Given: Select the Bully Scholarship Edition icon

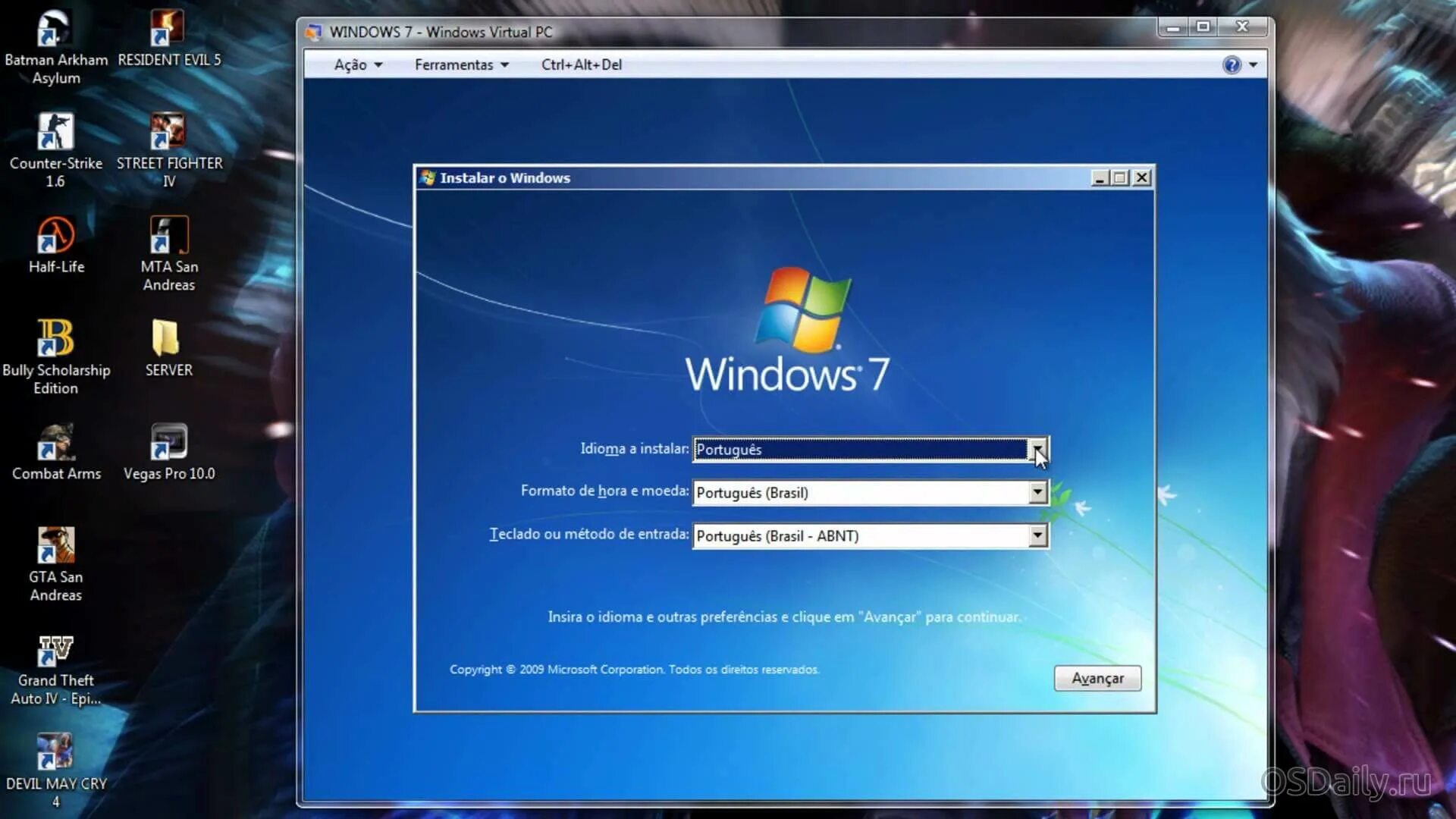Looking at the screenshot, I should [55, 339].
